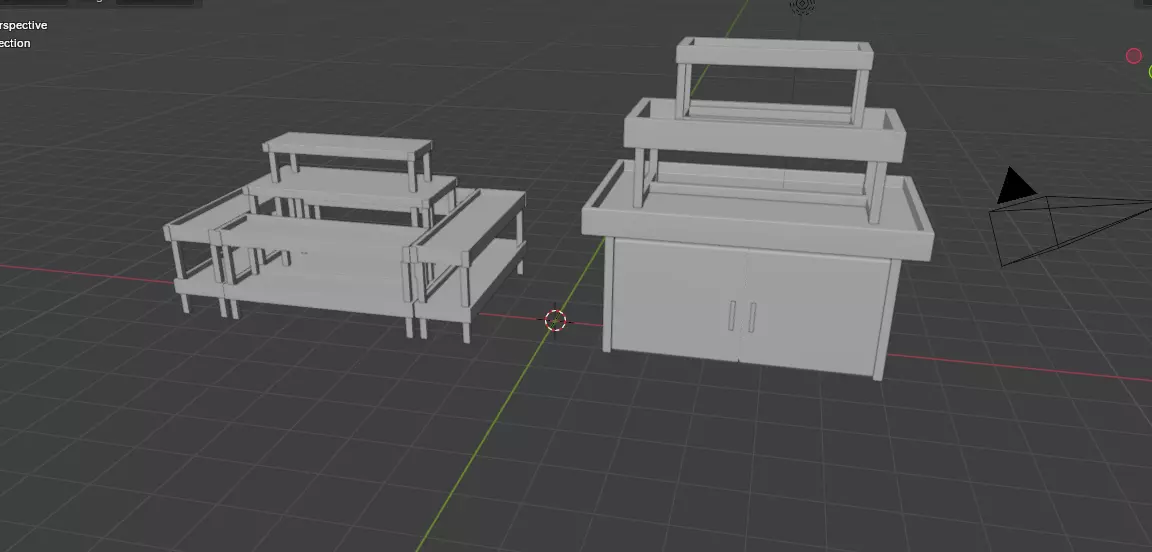Click the left door handle on the cabinet
This screenshot has width=1152, height=552.
732,315
